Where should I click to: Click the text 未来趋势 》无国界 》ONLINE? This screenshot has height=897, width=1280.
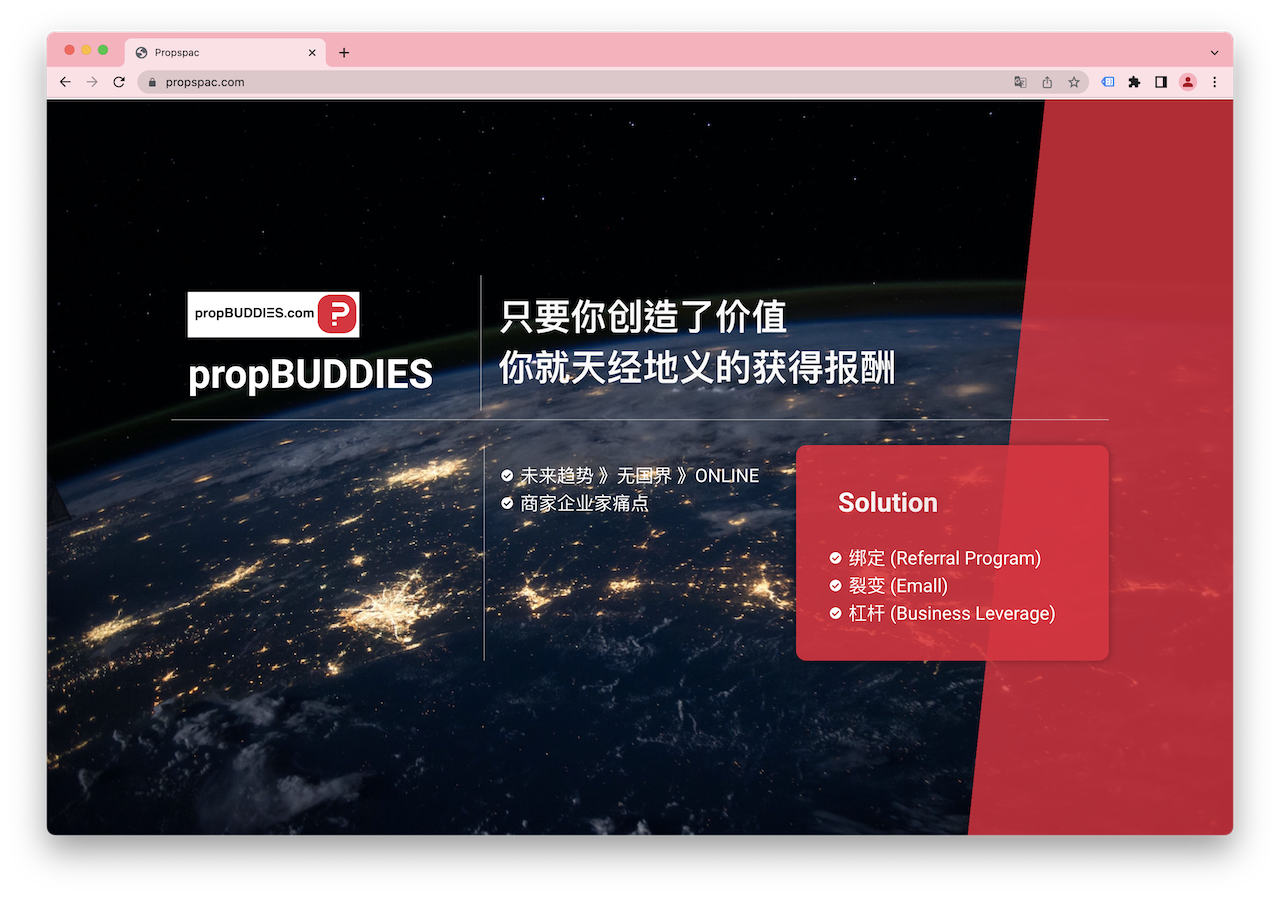(x=640, y=476)
